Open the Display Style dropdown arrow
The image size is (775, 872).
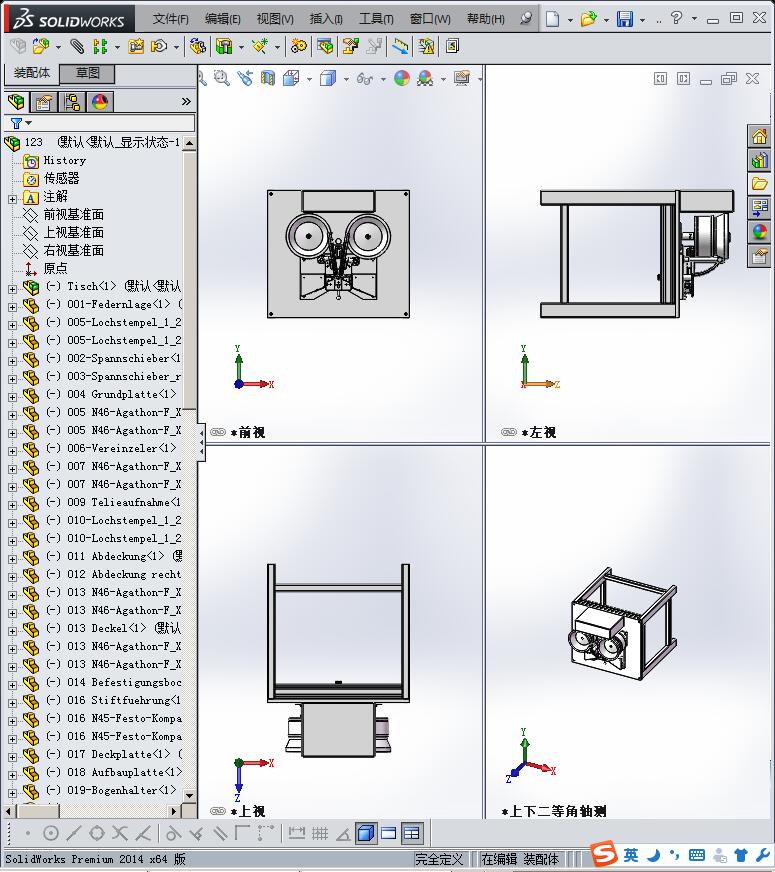[x=346, y=80]
